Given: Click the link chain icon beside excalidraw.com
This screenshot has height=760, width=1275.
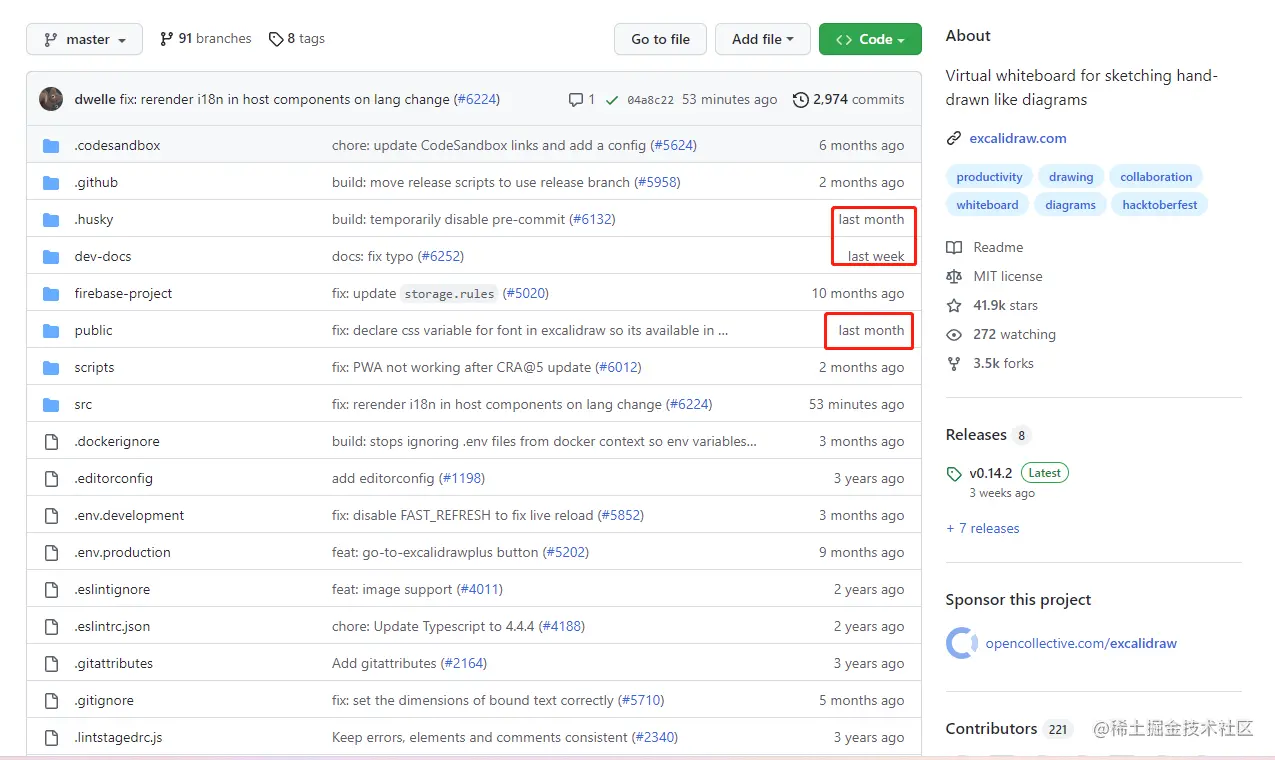Looking at the screenshot, I should 954,138.
